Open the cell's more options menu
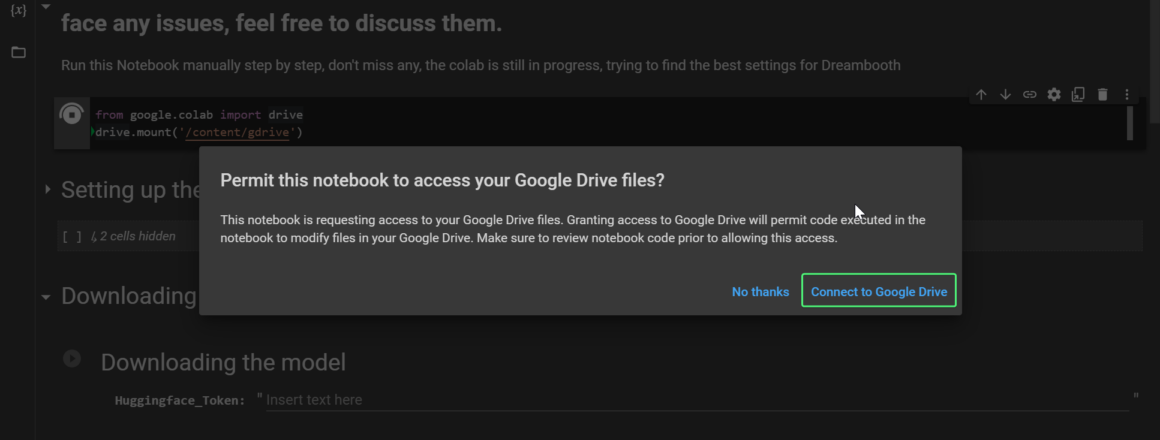1160x440 pixels. pos(1127,95)
